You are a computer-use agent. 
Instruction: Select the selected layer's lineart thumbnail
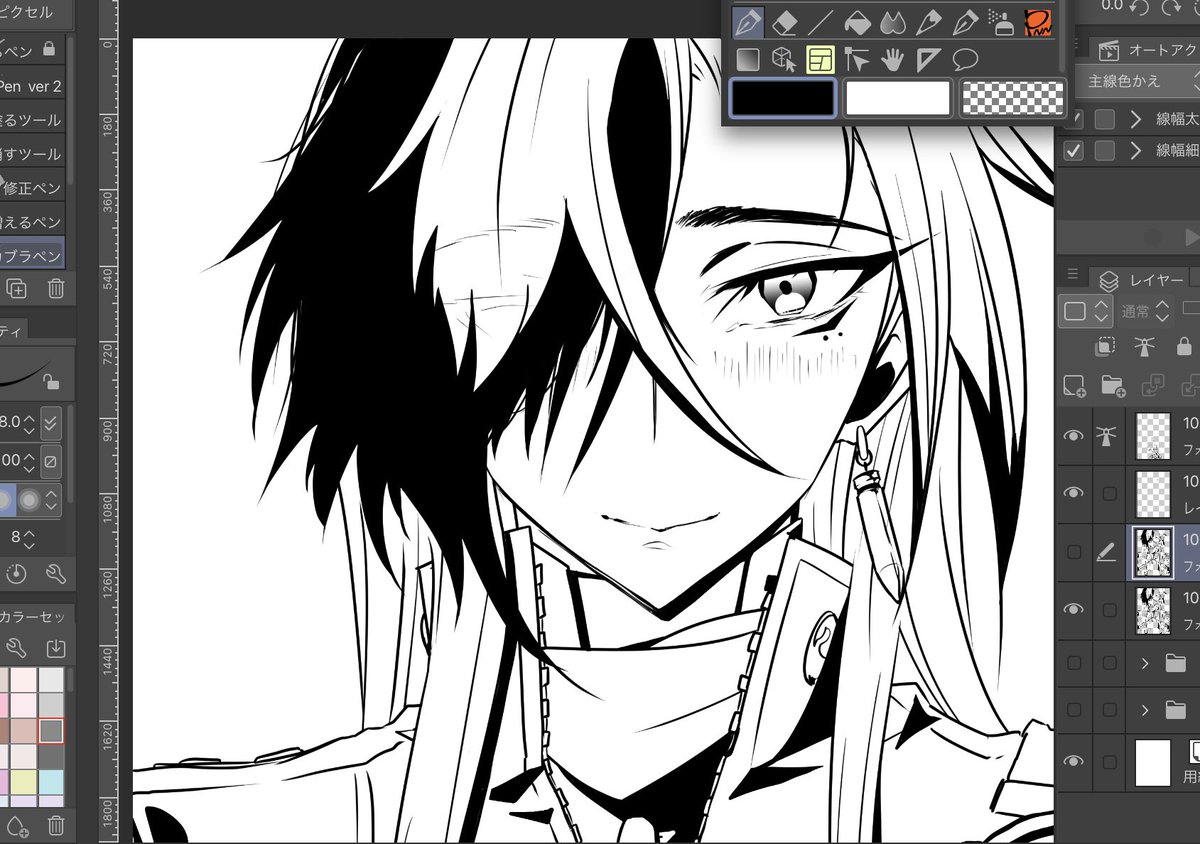point(1153,552)
